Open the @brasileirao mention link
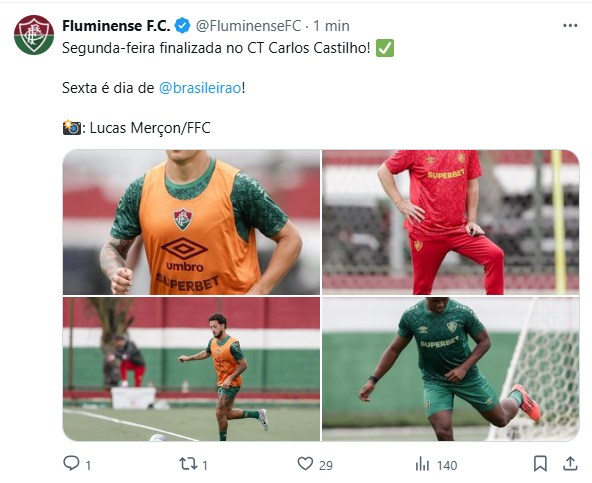The image size is (592, 483). [x=200, y=88]
